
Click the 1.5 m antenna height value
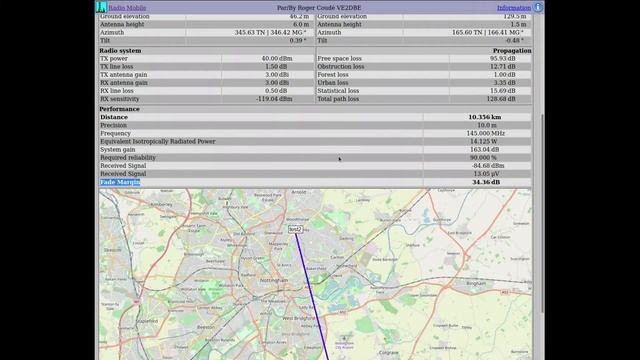518,24
